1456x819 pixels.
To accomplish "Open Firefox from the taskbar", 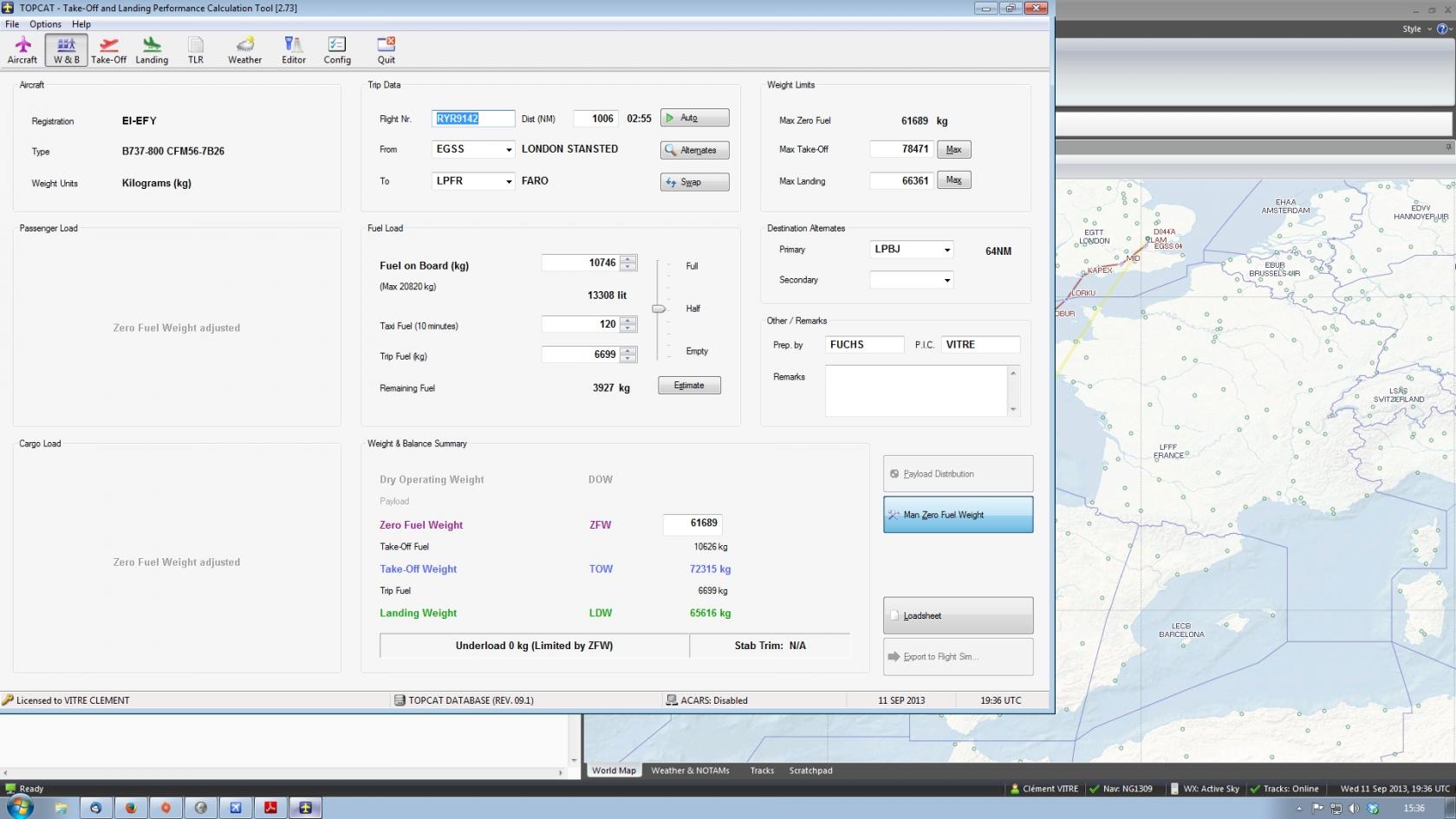I will click(x=131, y=808).
